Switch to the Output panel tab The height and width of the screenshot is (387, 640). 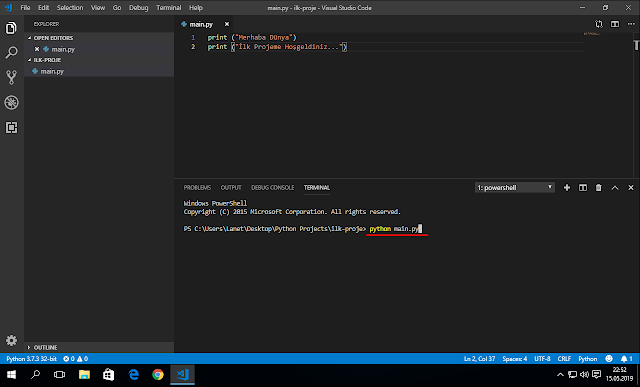pyautogui.click(x=231, y=187)
